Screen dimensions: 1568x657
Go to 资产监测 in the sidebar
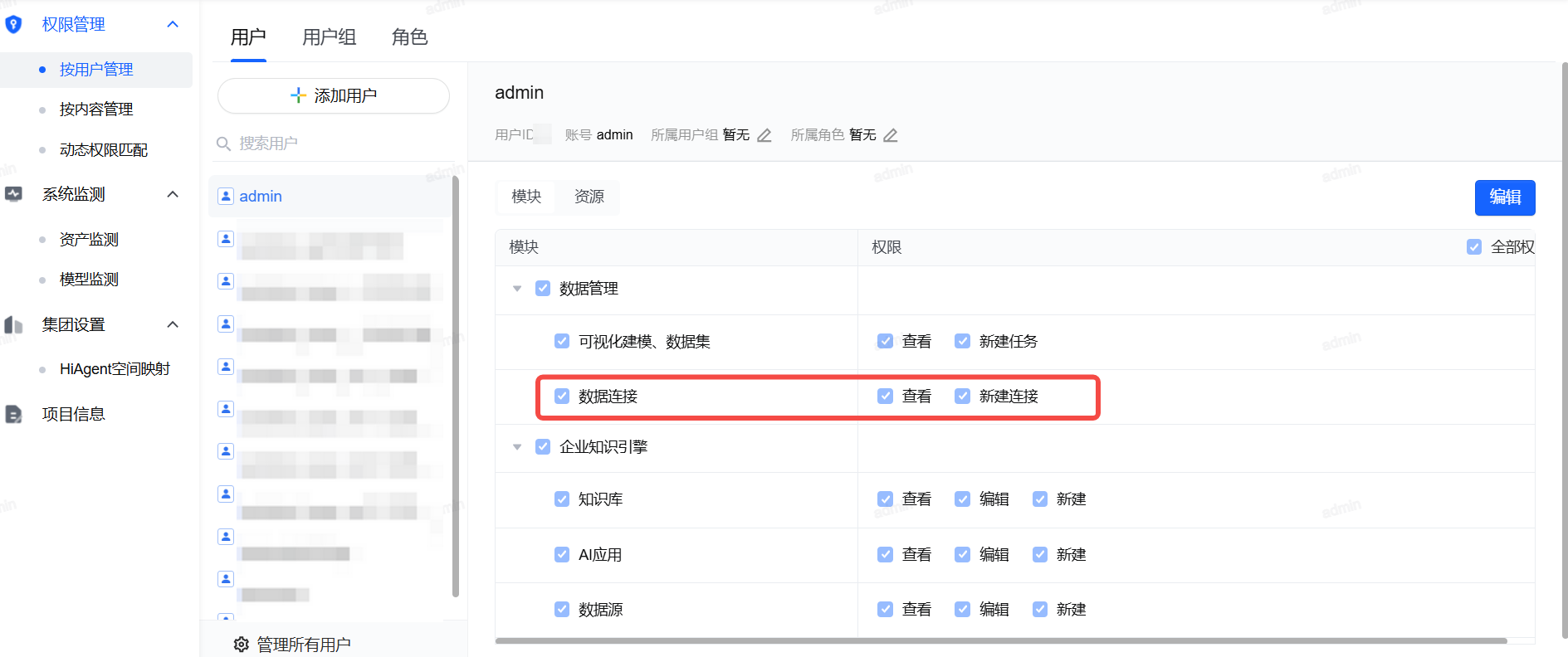[x=89, y=240]
